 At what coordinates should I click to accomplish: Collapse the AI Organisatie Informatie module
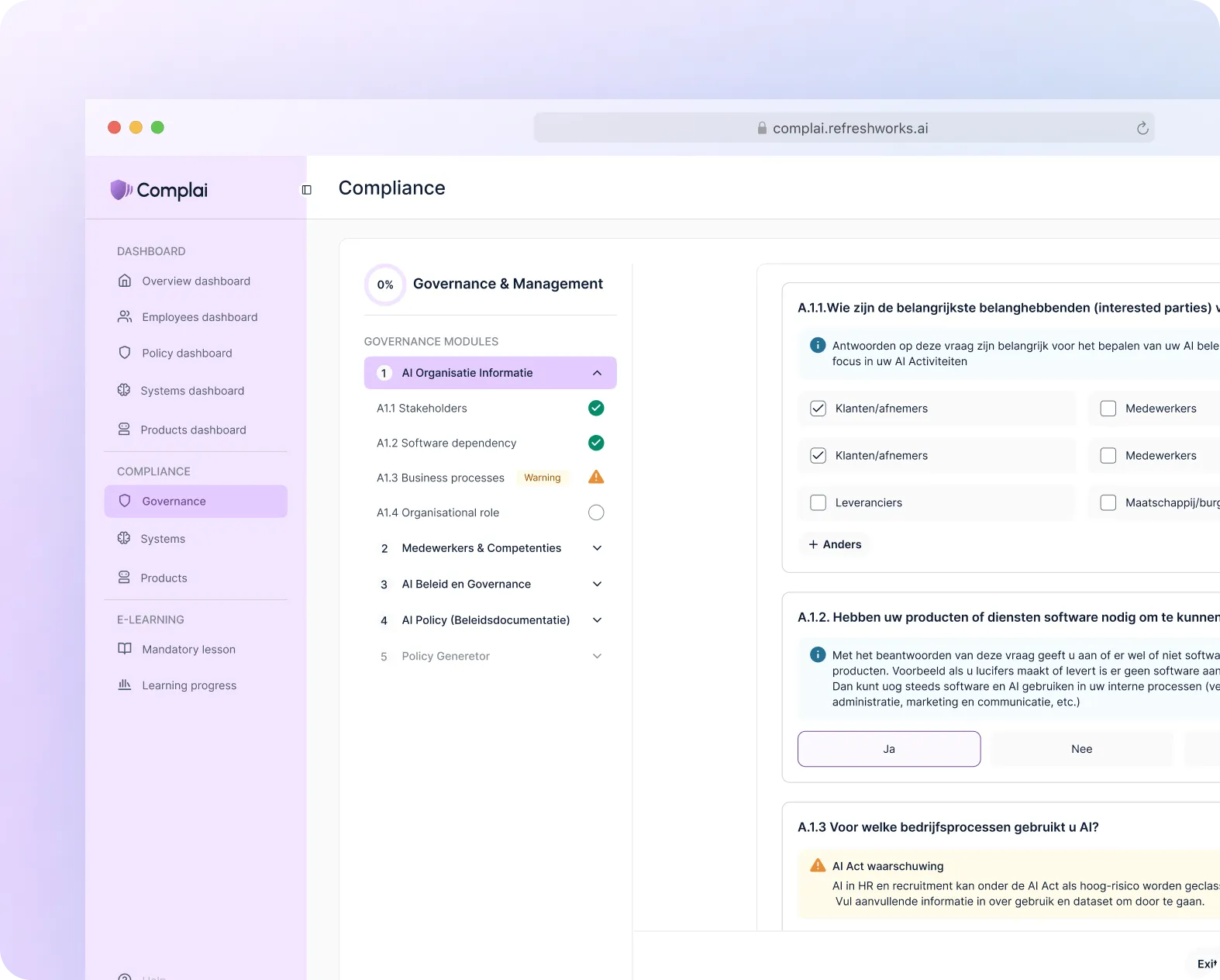pyautogui.click(x=597, y=373)
